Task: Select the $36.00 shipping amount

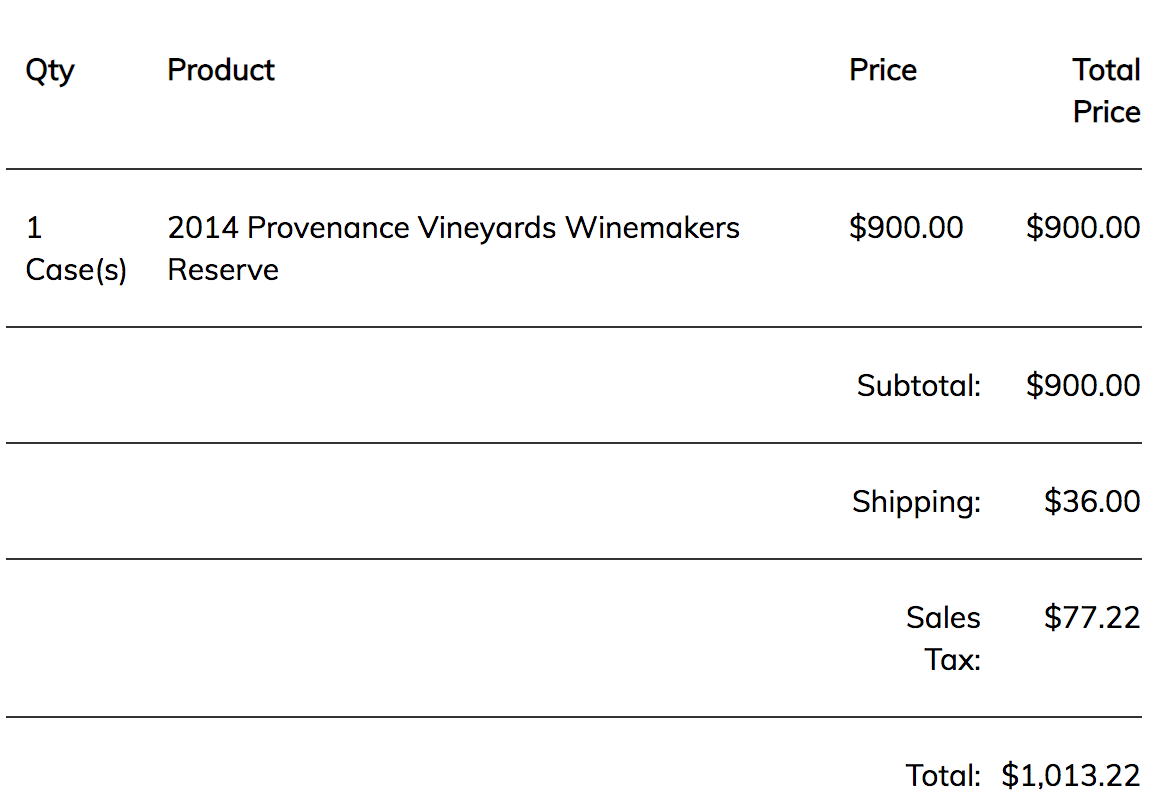Action: [1092, 502]
